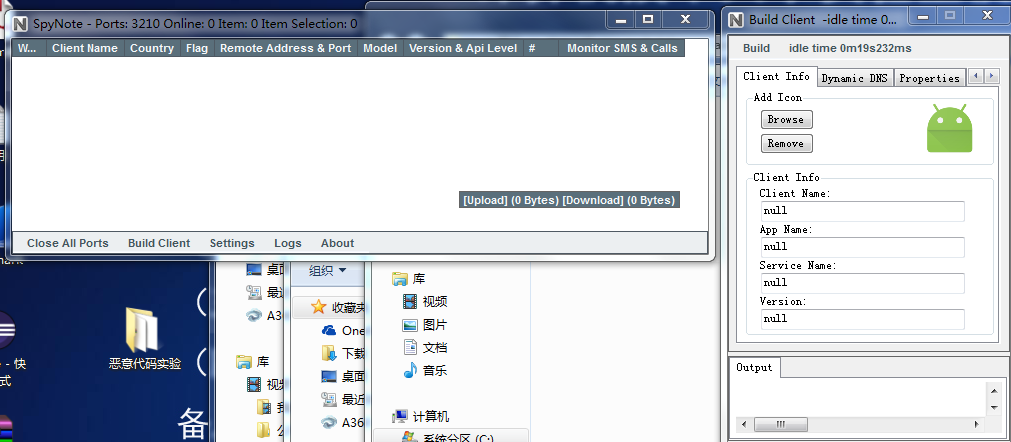Click Close All Ports in SpyNote
Image resolution: width=1011 pixels, height=442 pixels.
tap(68, 243)
